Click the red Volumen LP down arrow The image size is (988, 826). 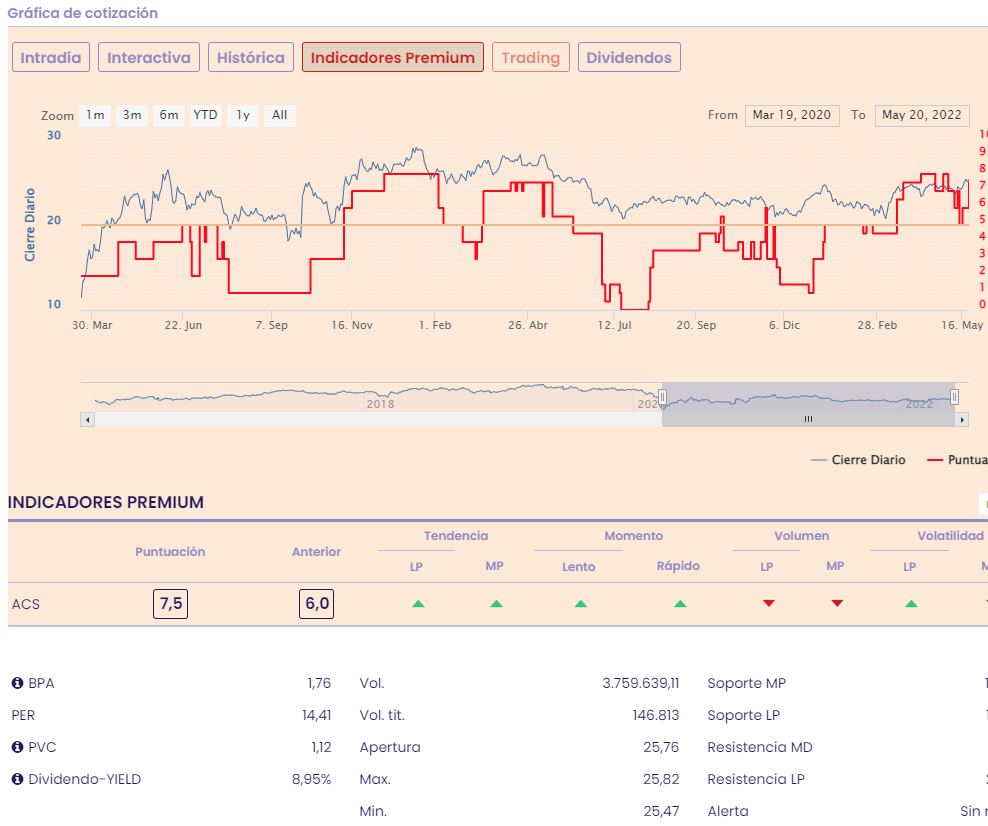[768, 603]
